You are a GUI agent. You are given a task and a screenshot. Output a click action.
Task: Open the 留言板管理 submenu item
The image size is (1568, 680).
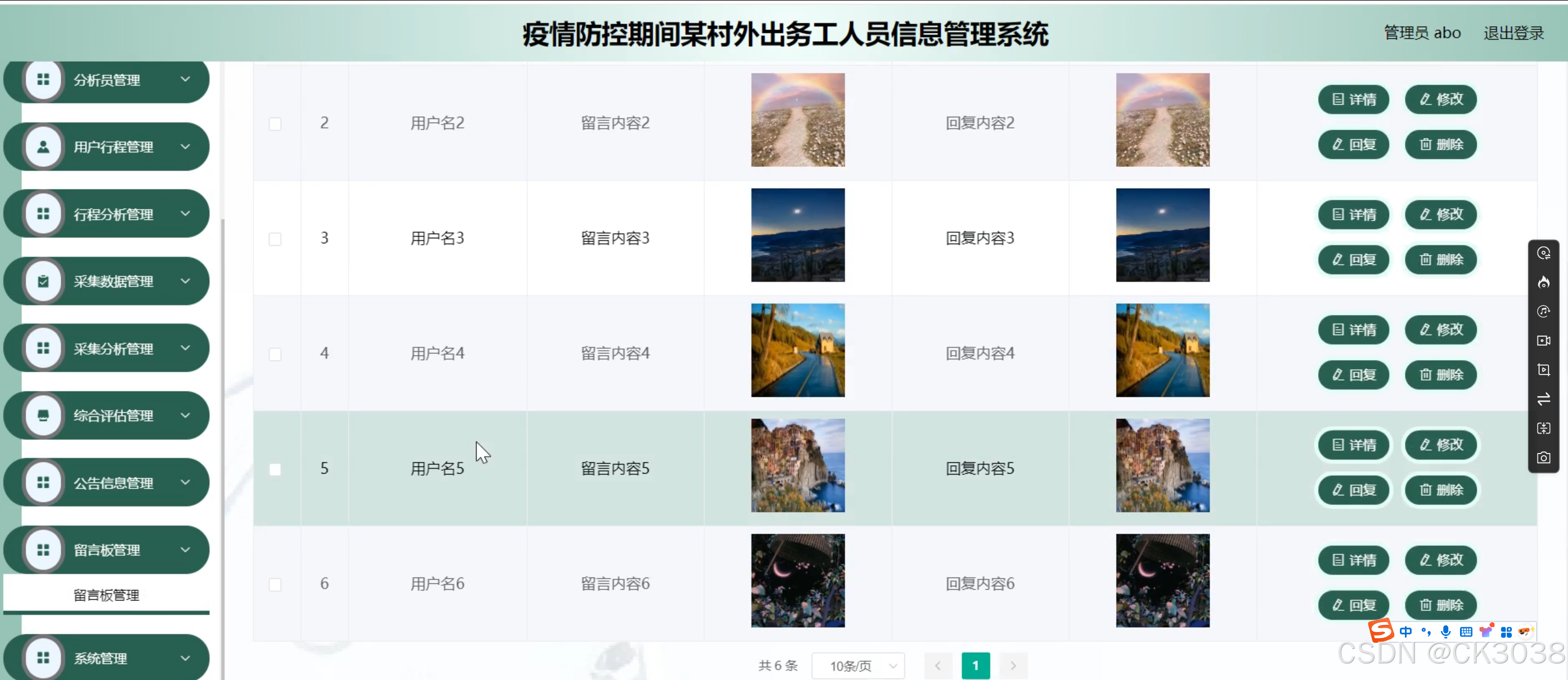coord(106,595)
